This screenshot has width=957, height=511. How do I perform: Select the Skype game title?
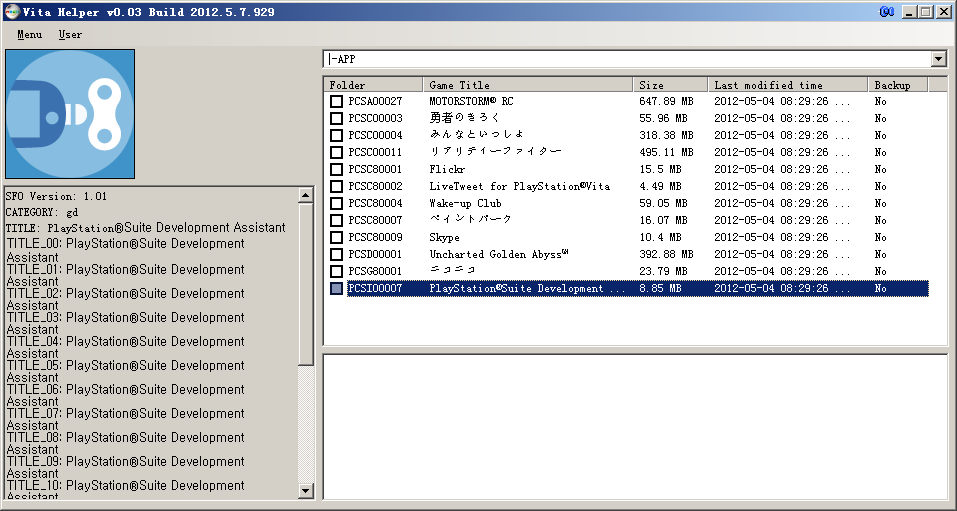pos(444,237)
